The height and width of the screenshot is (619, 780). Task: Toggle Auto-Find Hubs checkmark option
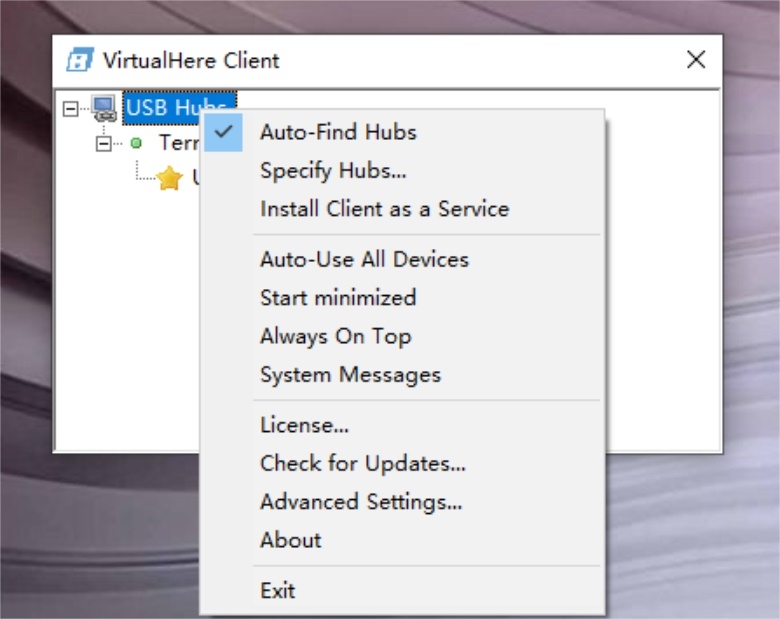point(402,132)
